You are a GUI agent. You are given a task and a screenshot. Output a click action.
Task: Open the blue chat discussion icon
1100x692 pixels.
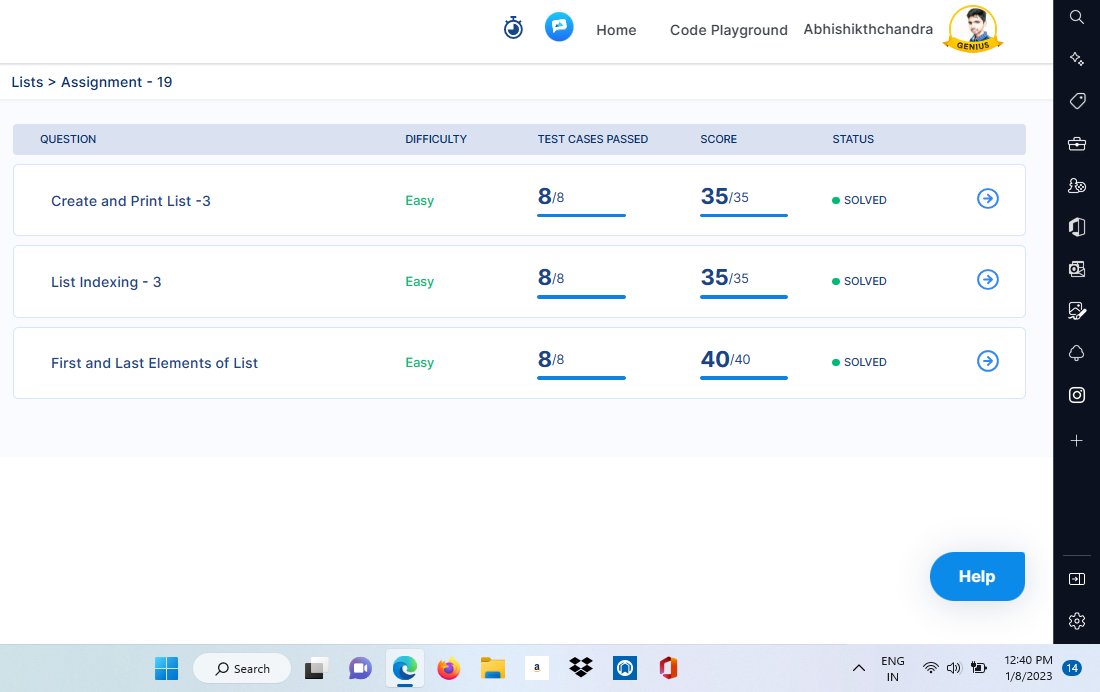(x=559, y=27)
